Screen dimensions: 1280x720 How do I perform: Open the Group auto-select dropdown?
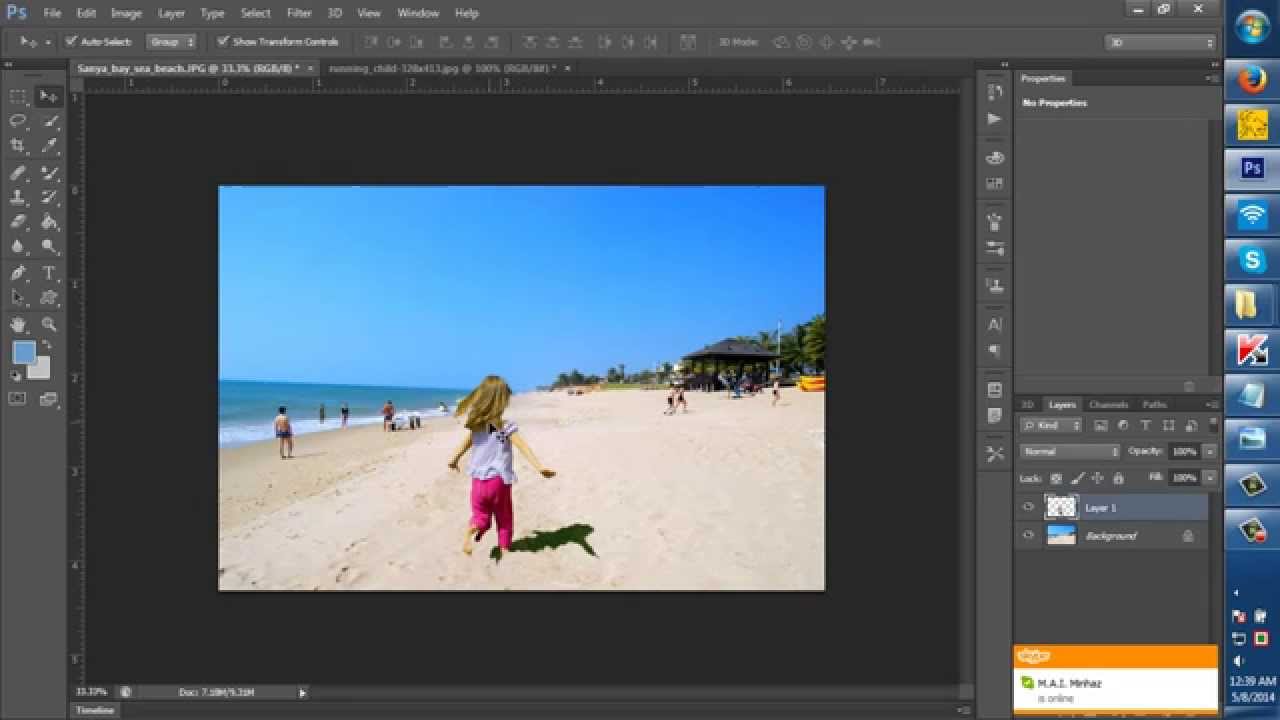(172, 42)
